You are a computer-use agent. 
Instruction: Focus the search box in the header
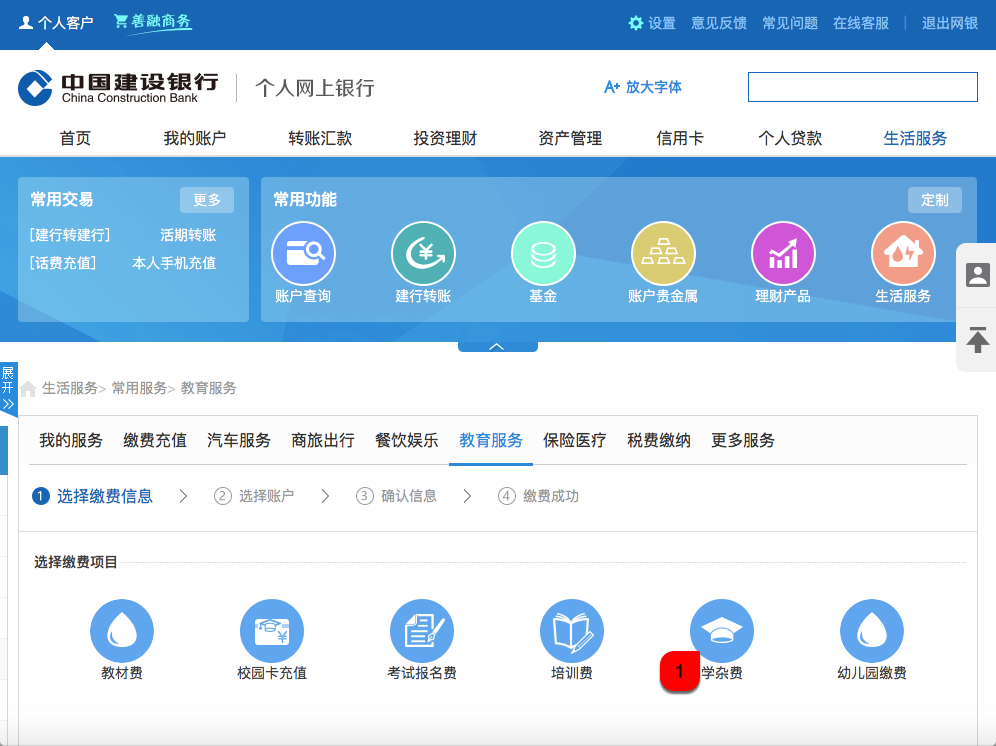pyautogui.click(x=862, y=87)
